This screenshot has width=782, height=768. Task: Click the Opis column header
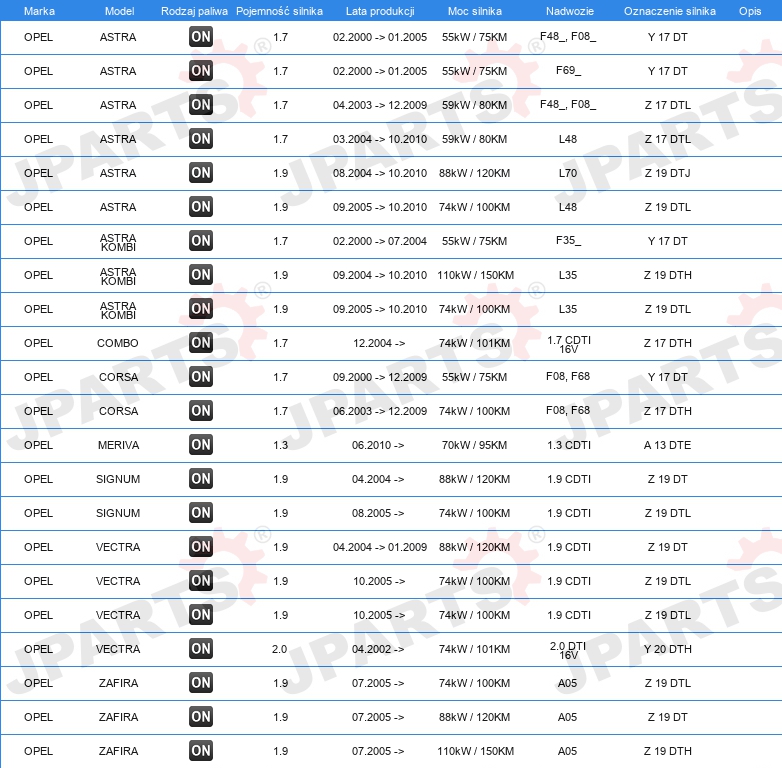click(750, 11)
